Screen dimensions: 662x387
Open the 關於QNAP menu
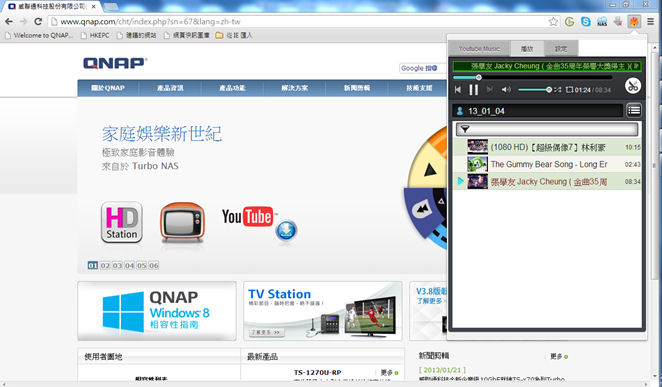[108, 88]
